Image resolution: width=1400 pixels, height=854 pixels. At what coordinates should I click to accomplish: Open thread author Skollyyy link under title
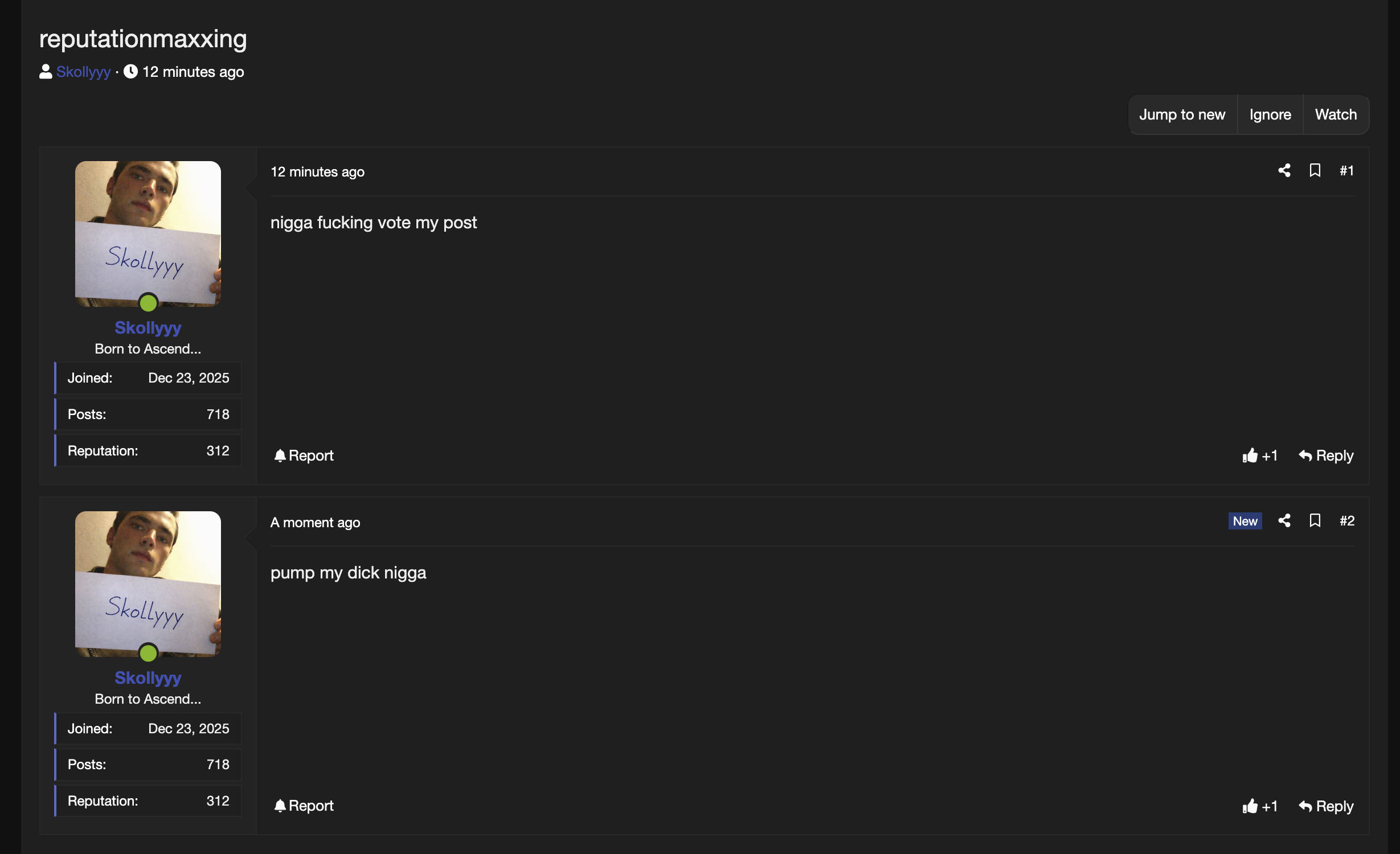(x=83, y=72)
